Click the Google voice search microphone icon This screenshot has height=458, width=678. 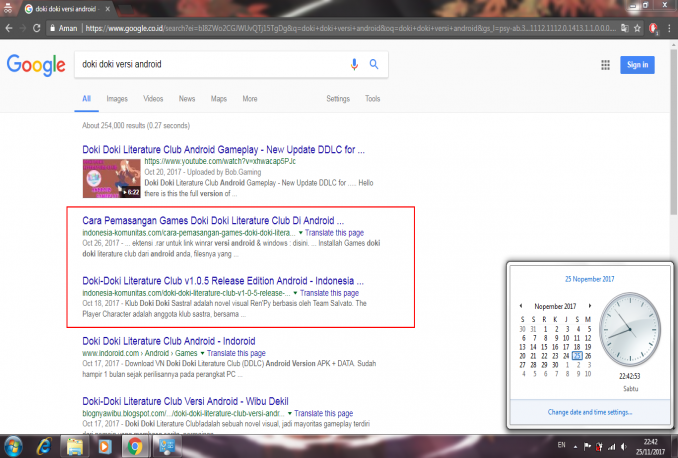point(354,65)
